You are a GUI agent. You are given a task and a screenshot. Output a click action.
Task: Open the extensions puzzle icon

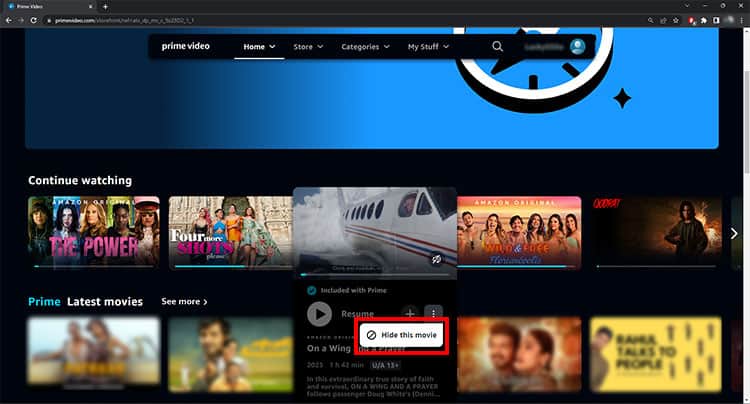coord(704,20)
